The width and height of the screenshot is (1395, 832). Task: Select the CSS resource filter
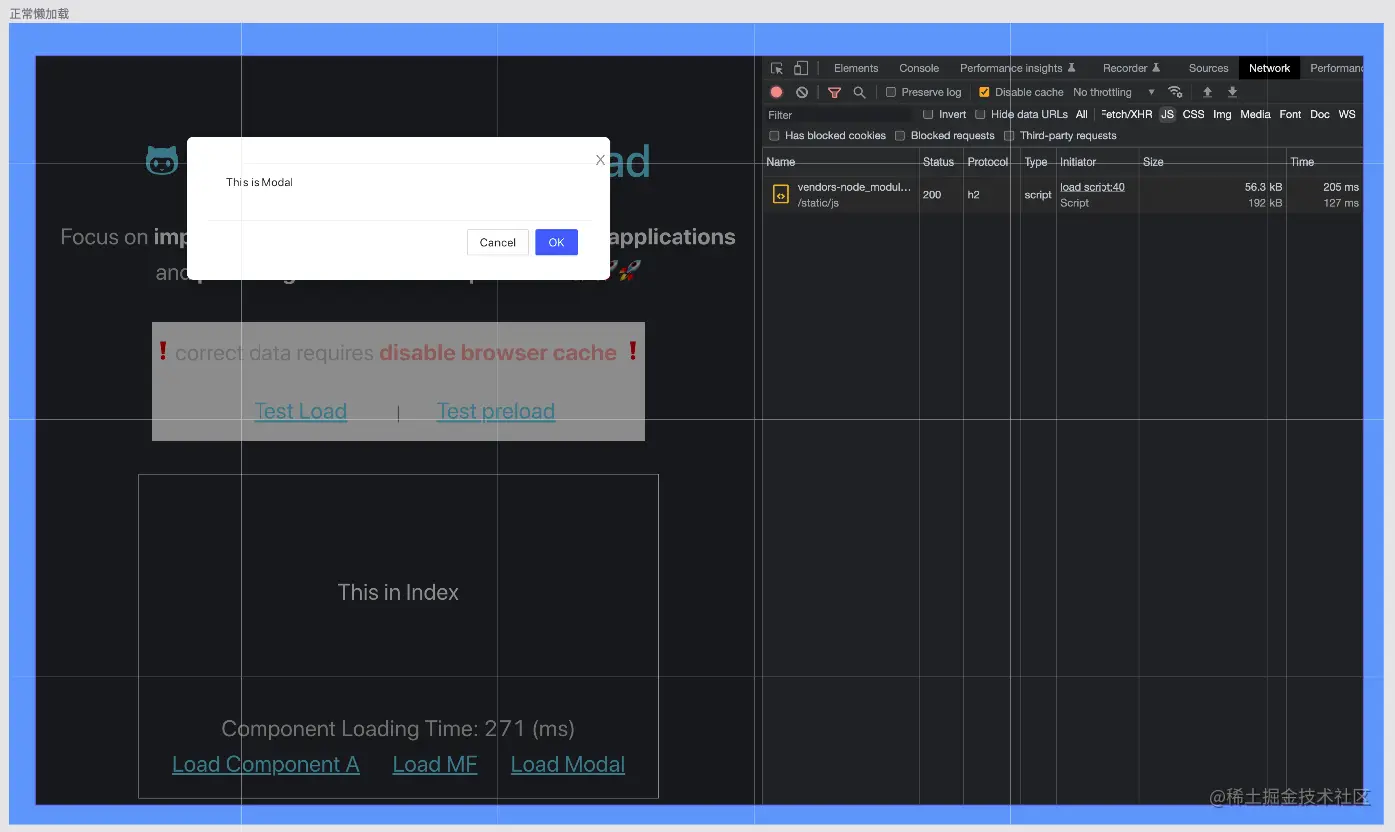[1193, 114]
